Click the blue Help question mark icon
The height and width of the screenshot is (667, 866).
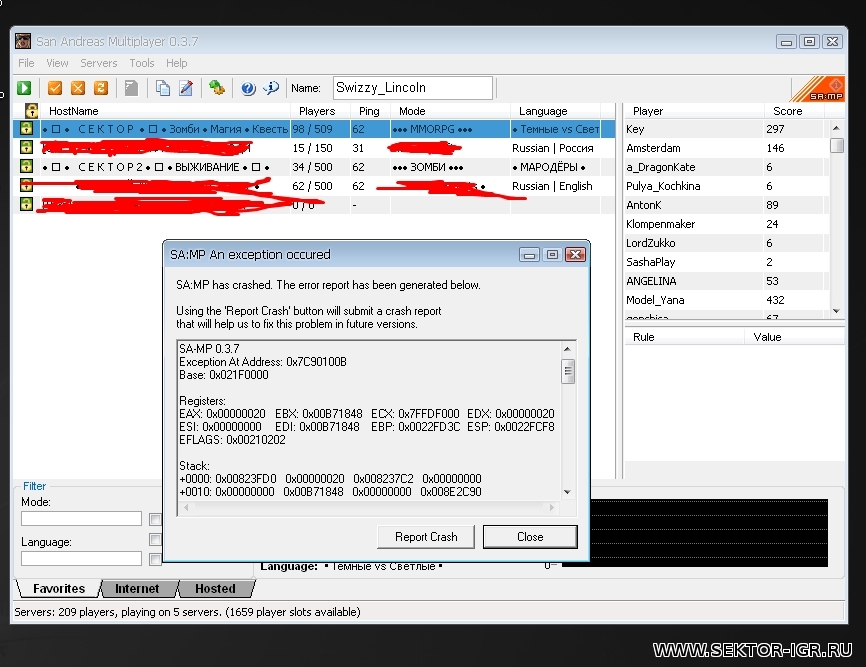248,88
